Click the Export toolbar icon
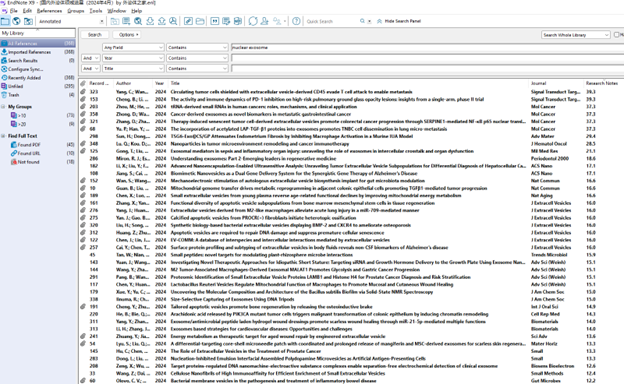624x384 pixels. [161, 21]
